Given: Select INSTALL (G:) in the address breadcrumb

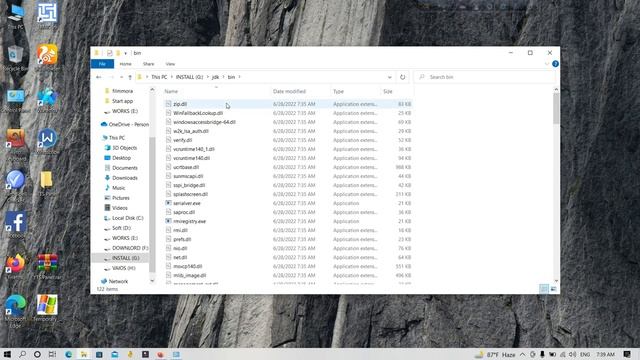Looking at the screenshot, I should coord(189,77).
